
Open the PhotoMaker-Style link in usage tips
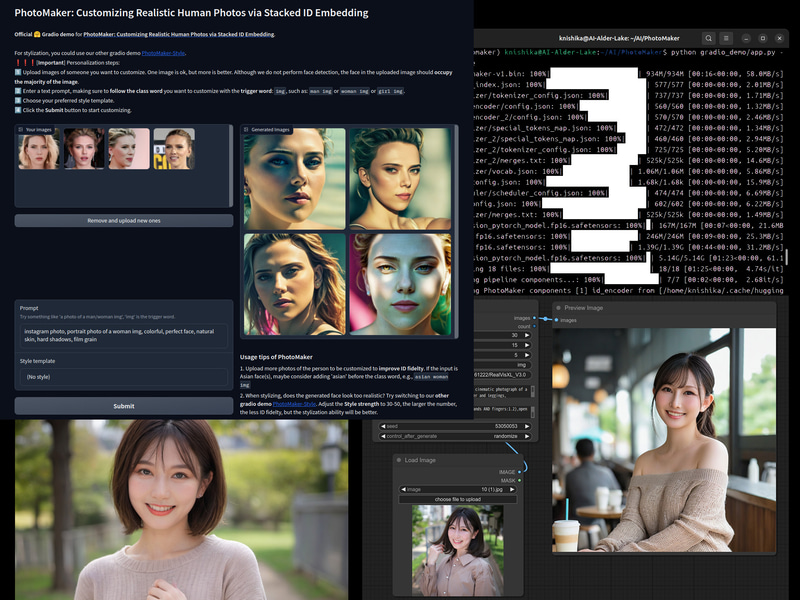[x=294, y=404]
